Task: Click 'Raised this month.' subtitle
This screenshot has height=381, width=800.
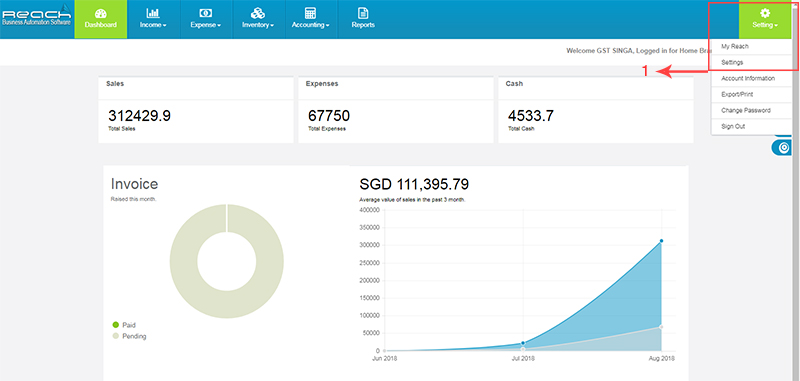Action: [134, 199]
